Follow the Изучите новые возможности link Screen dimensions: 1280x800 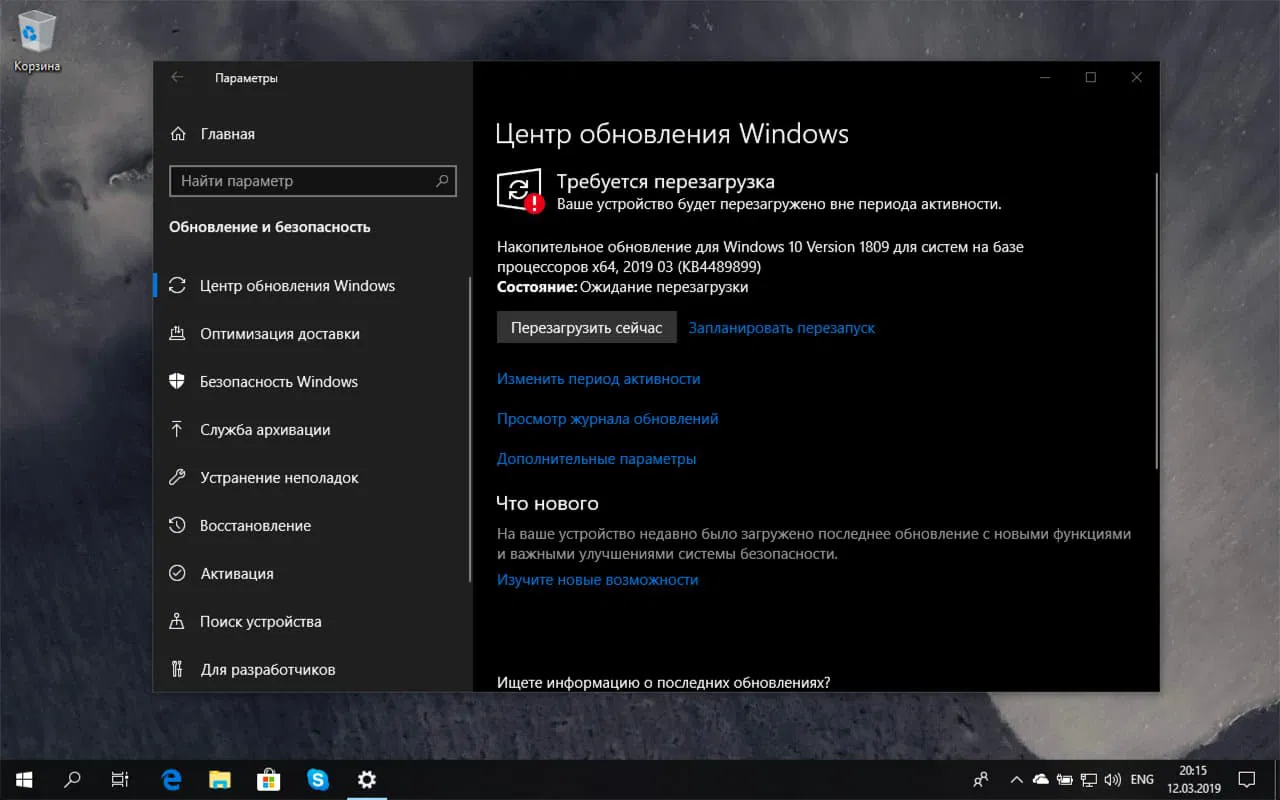click(597, 579)
